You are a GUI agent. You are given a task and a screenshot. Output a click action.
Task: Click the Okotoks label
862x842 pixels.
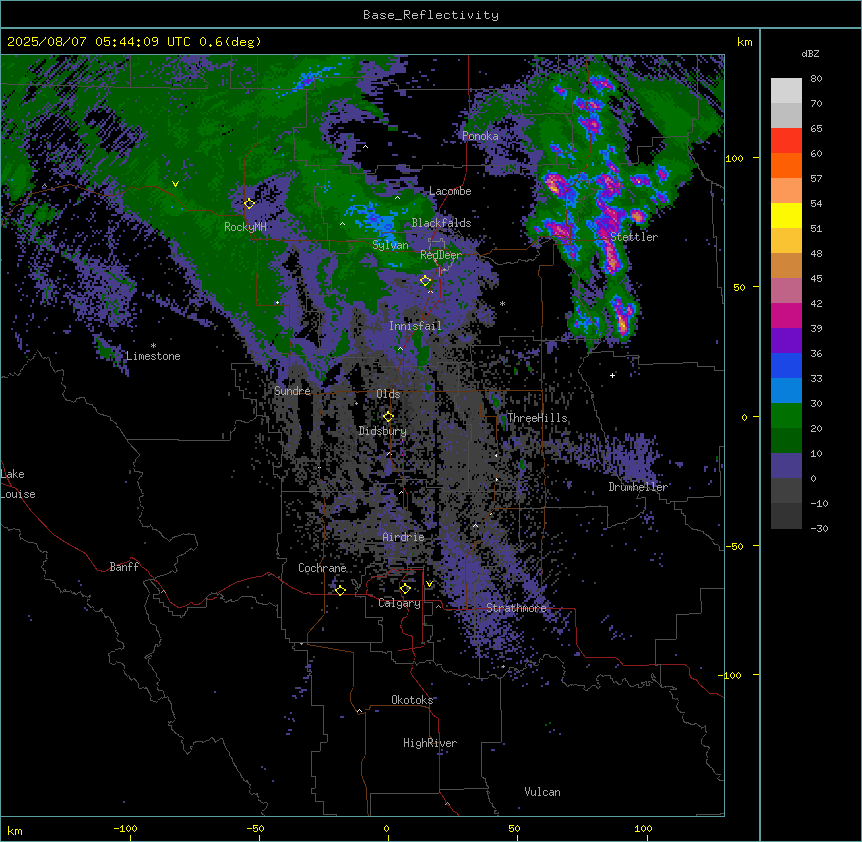pyautogui.click(x=412, y=700)
